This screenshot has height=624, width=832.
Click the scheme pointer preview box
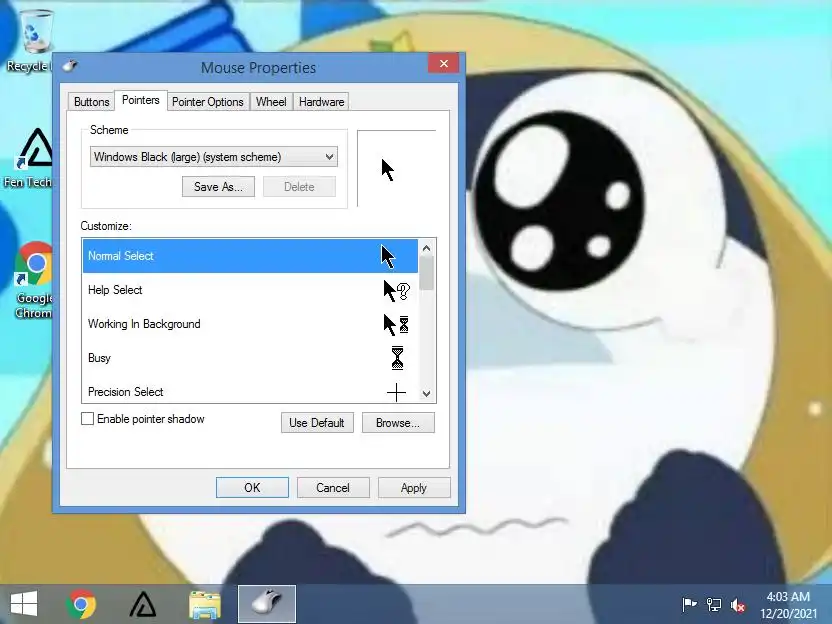[x=396, y=168]
